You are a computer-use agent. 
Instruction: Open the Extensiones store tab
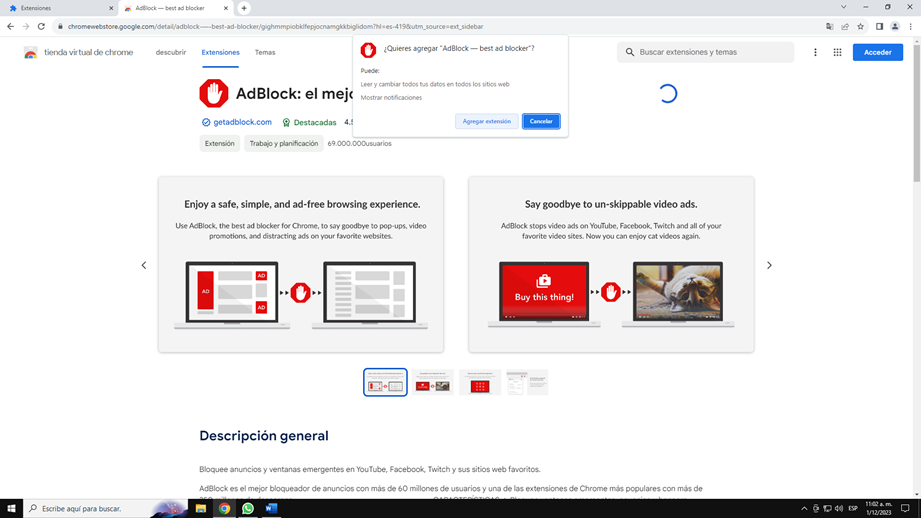click(220, 52)
